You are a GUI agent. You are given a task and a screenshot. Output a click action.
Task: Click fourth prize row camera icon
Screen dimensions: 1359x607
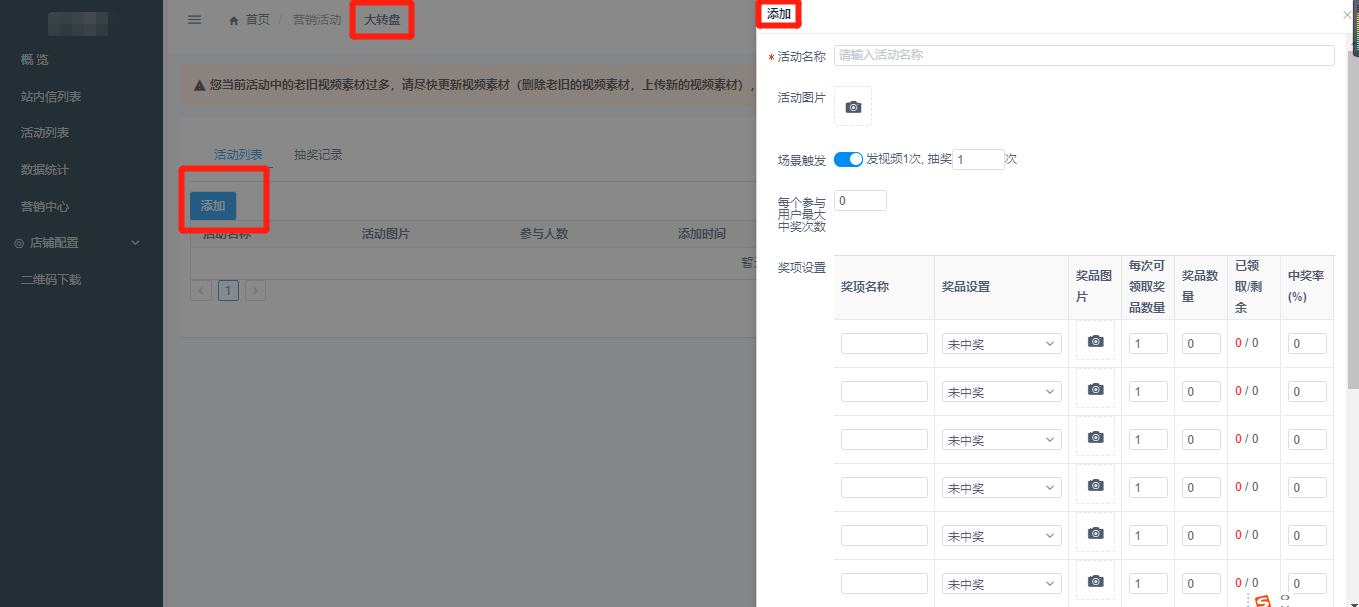[x=1095, y=486]
